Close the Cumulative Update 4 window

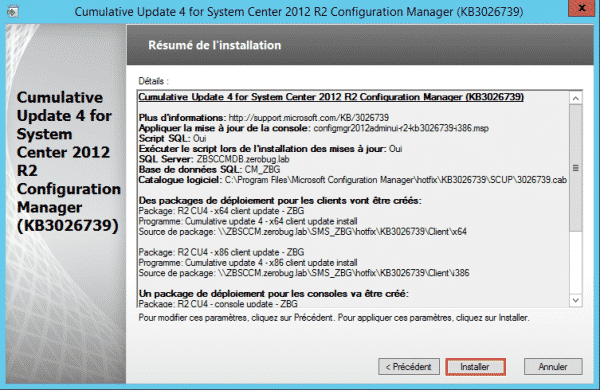(581, 8)
